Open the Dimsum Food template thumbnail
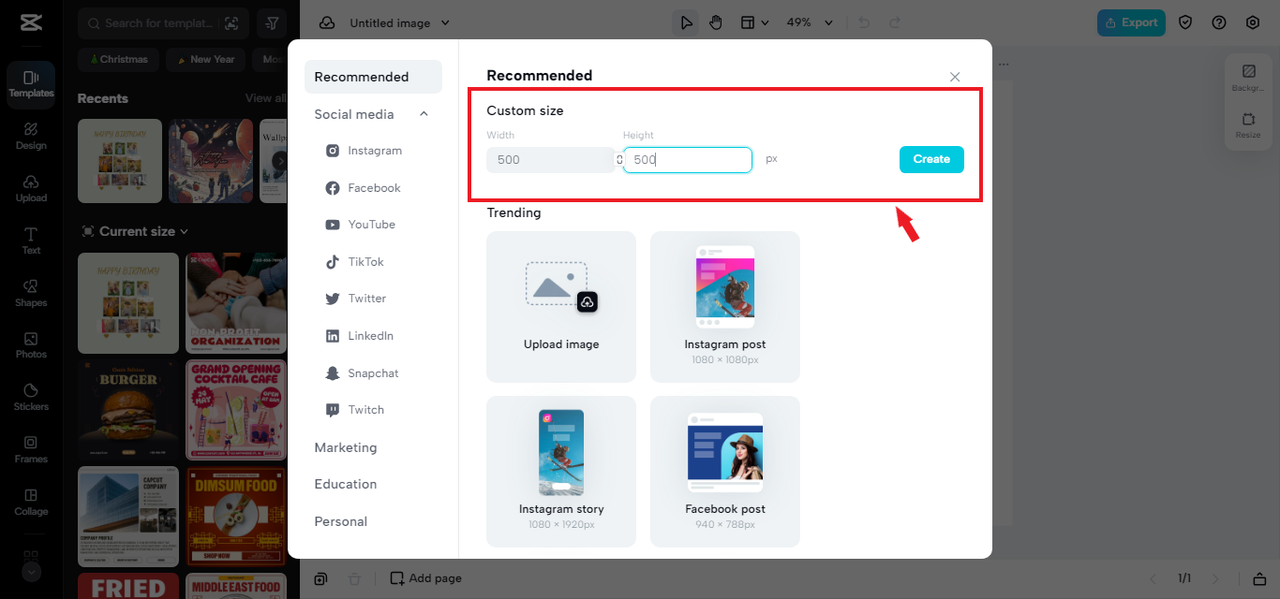1280x599 pixels. 237,515
